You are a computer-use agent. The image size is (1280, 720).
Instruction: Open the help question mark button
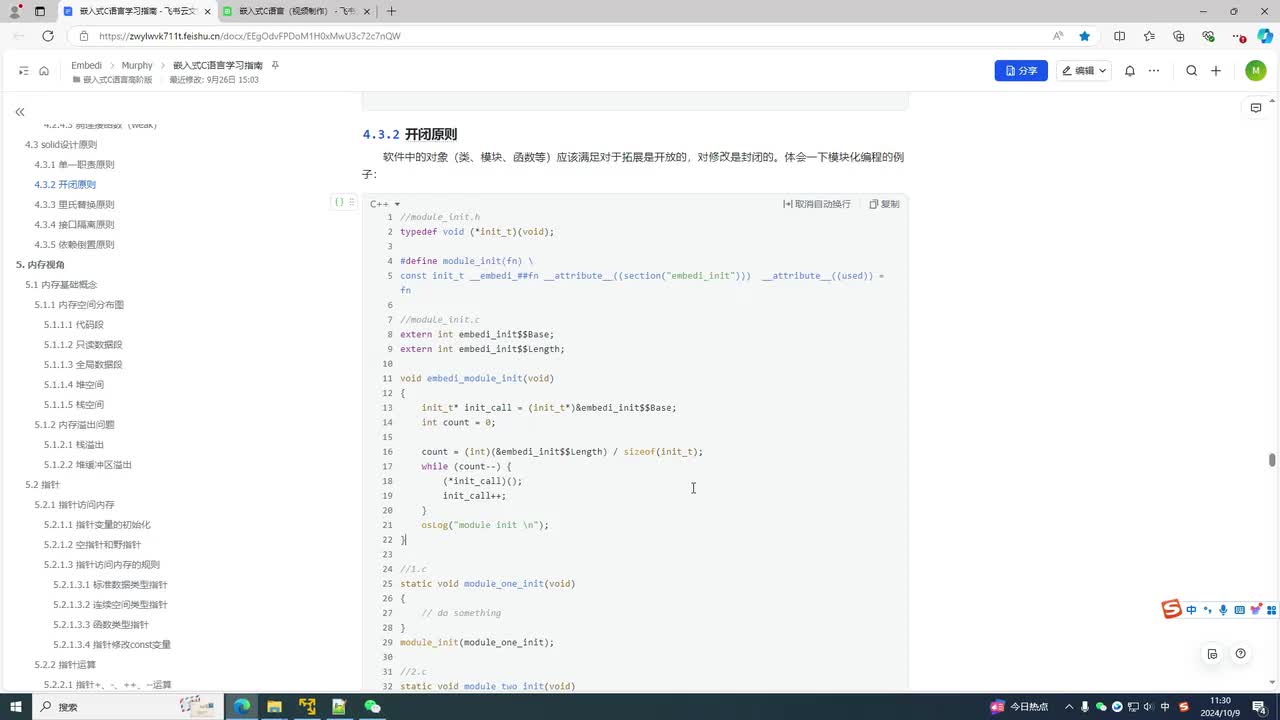1241,654
